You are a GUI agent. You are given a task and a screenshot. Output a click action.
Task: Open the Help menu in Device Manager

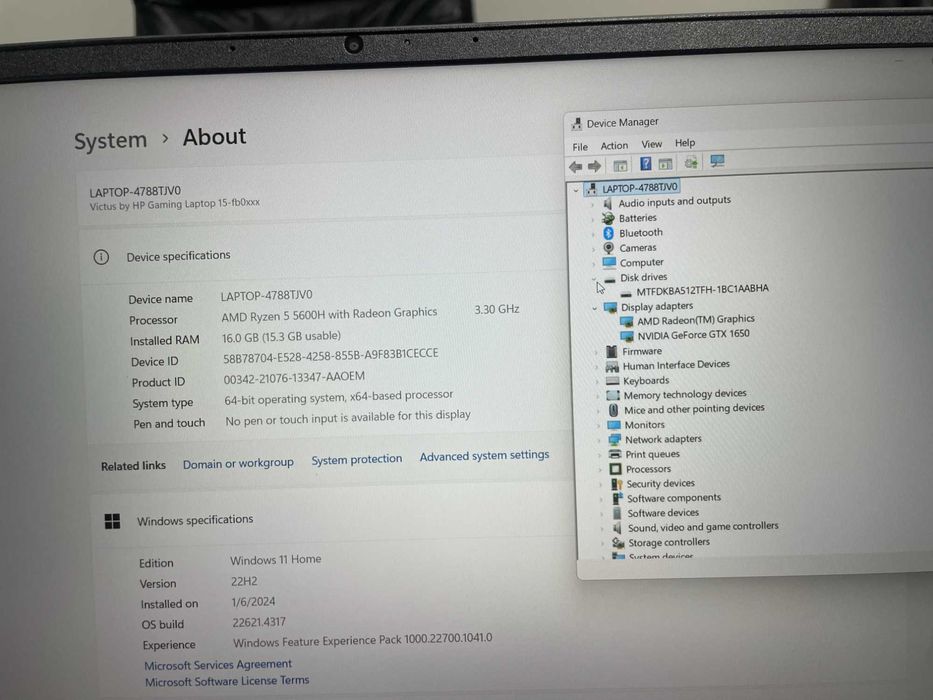pyautogui.click(x=685, y=143)
